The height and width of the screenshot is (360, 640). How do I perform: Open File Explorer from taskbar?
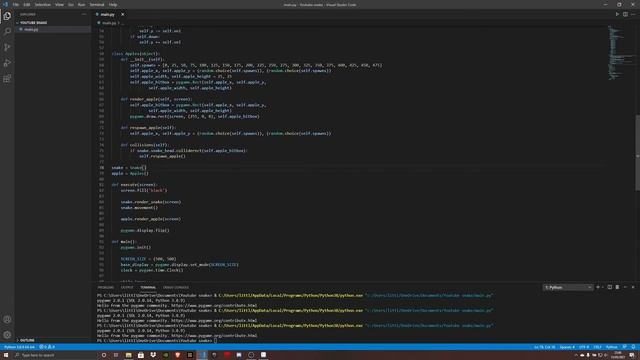click(x=128, y=355)
